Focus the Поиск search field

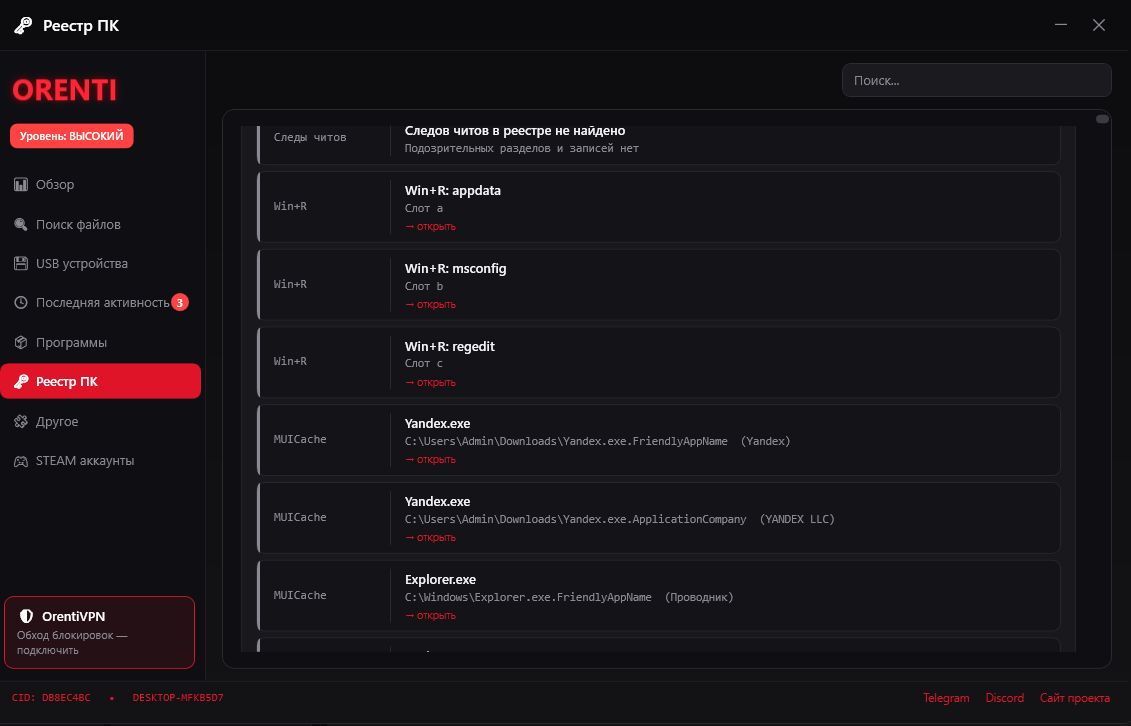pyautogui.click(x=977, y=80)
